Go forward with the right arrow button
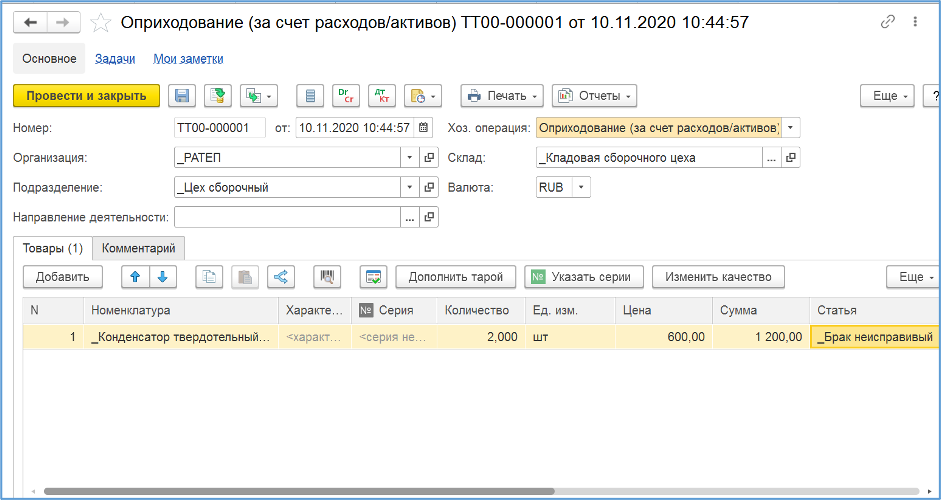941x502 pixels. click(61, 23)
